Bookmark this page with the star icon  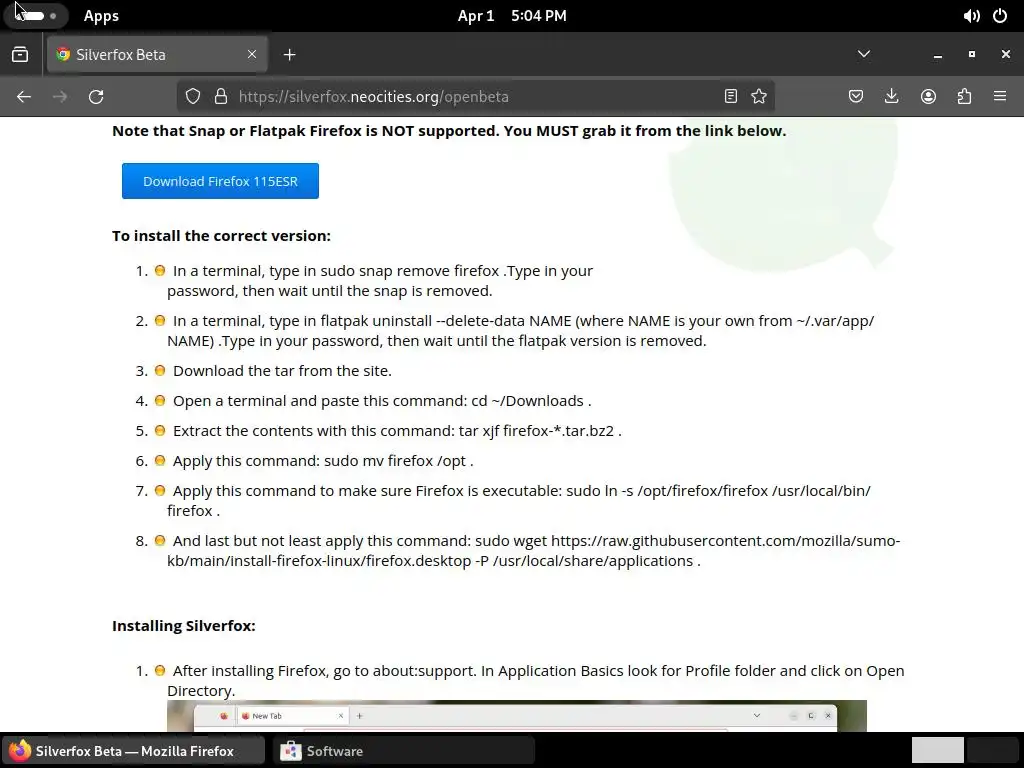[x=759, y=97]
